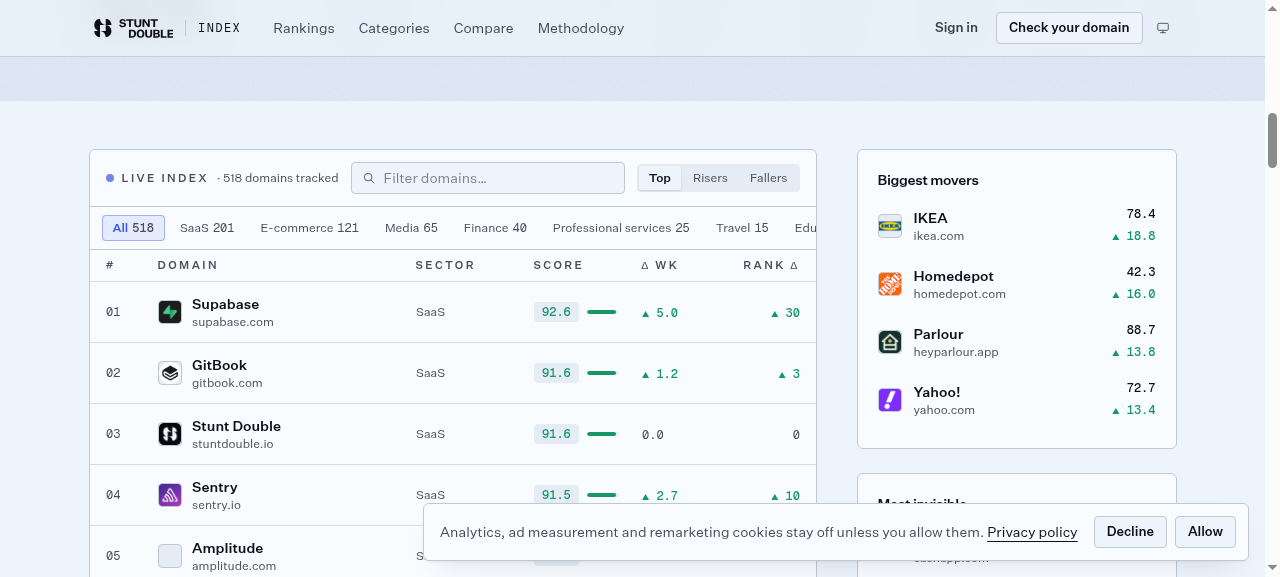Screen dimensions: 1280x577
Task: Click the page vertical scrollbar thumb
Action: (1273, 140)
